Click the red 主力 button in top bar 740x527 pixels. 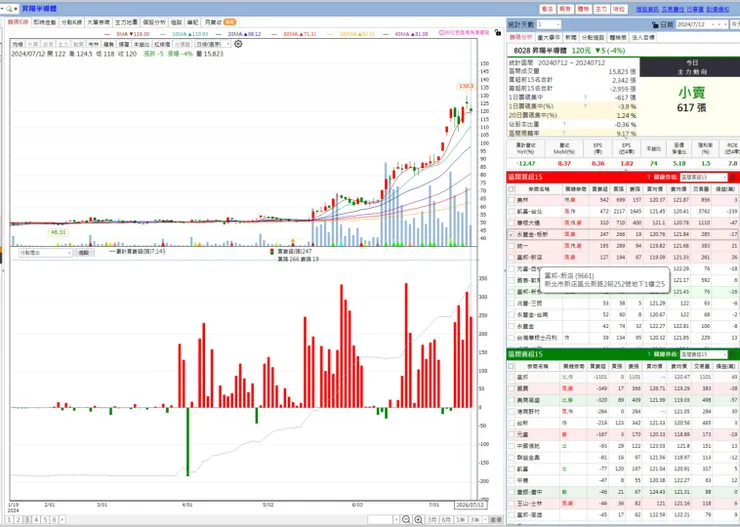(x=601, y=9)
